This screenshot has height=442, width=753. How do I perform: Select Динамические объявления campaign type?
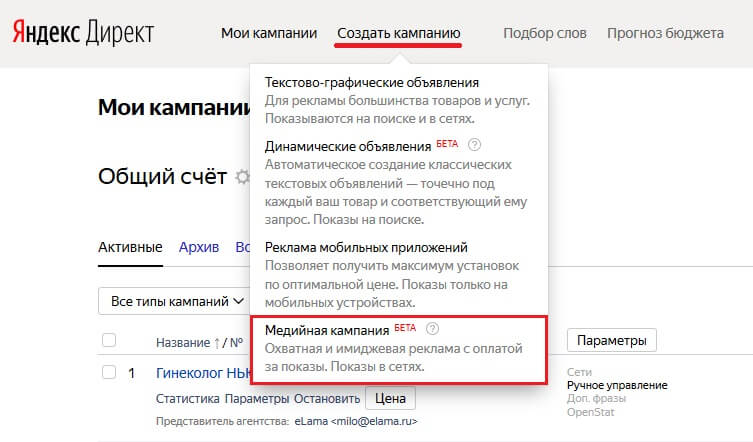click(348, 146)
